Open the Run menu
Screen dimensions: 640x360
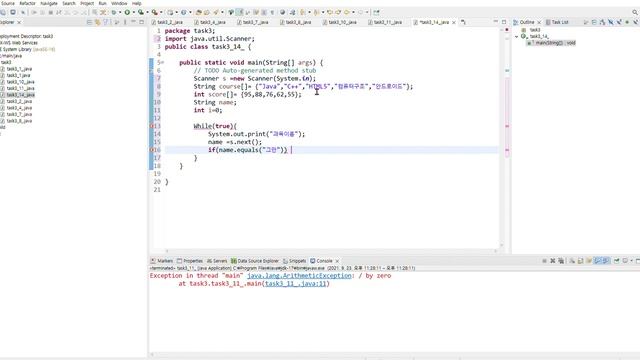tap(102, 3)
